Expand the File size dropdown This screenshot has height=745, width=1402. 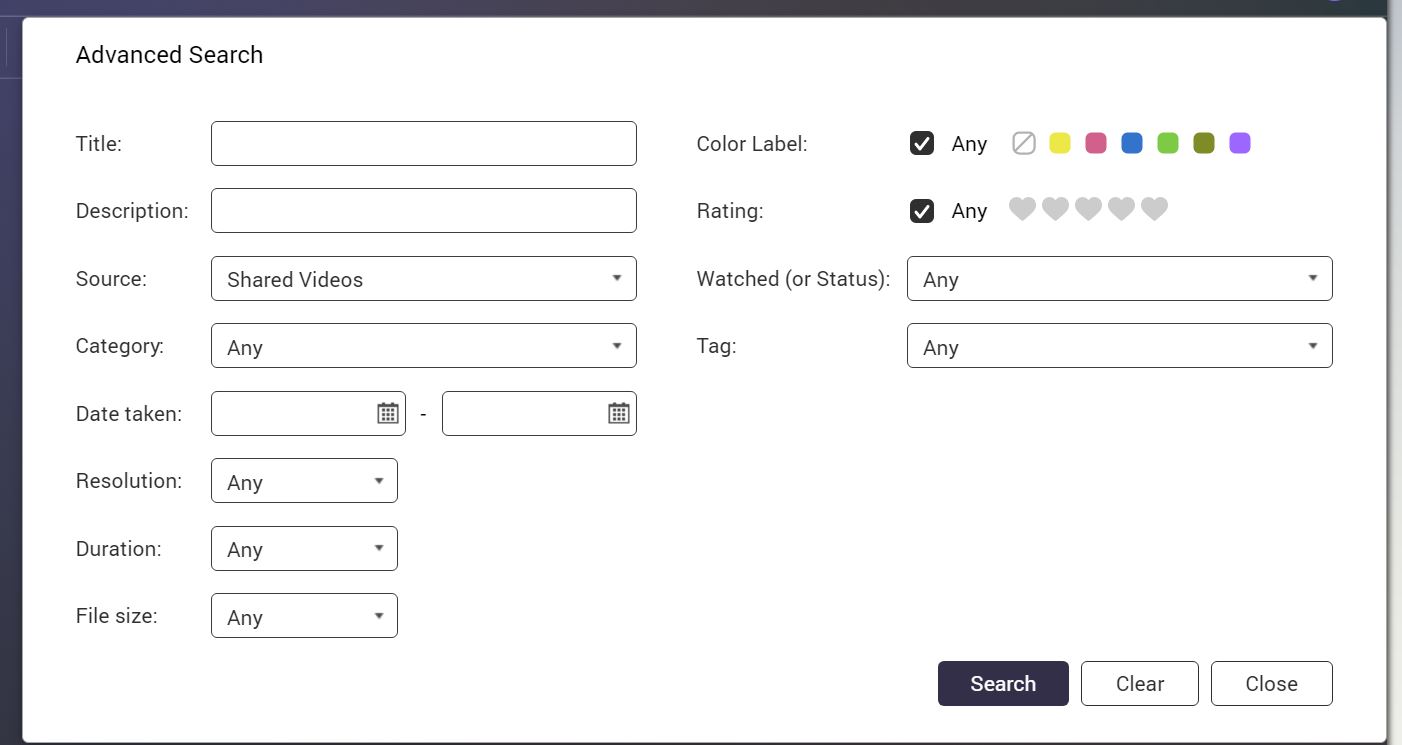click(304, 616)
